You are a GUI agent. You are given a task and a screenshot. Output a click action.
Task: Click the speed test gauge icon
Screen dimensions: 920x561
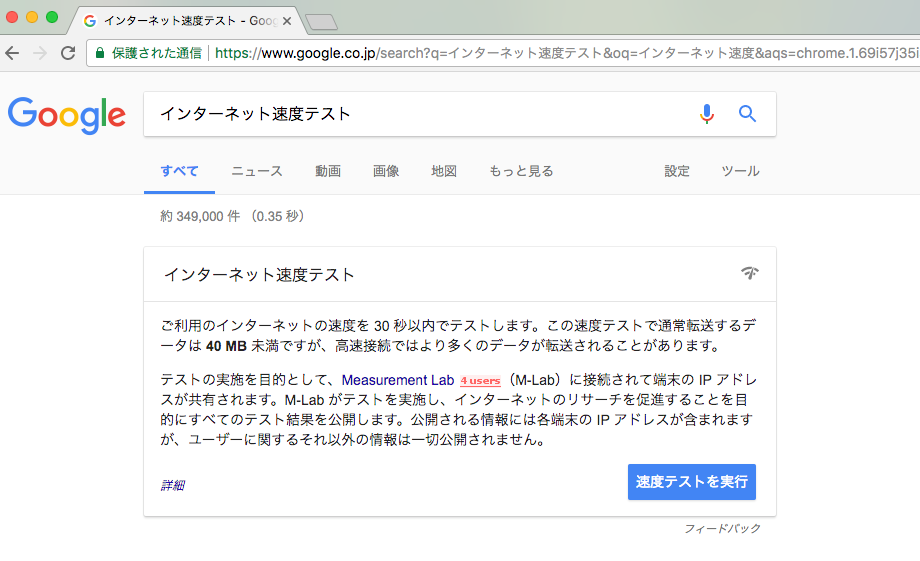pos(749,273)
